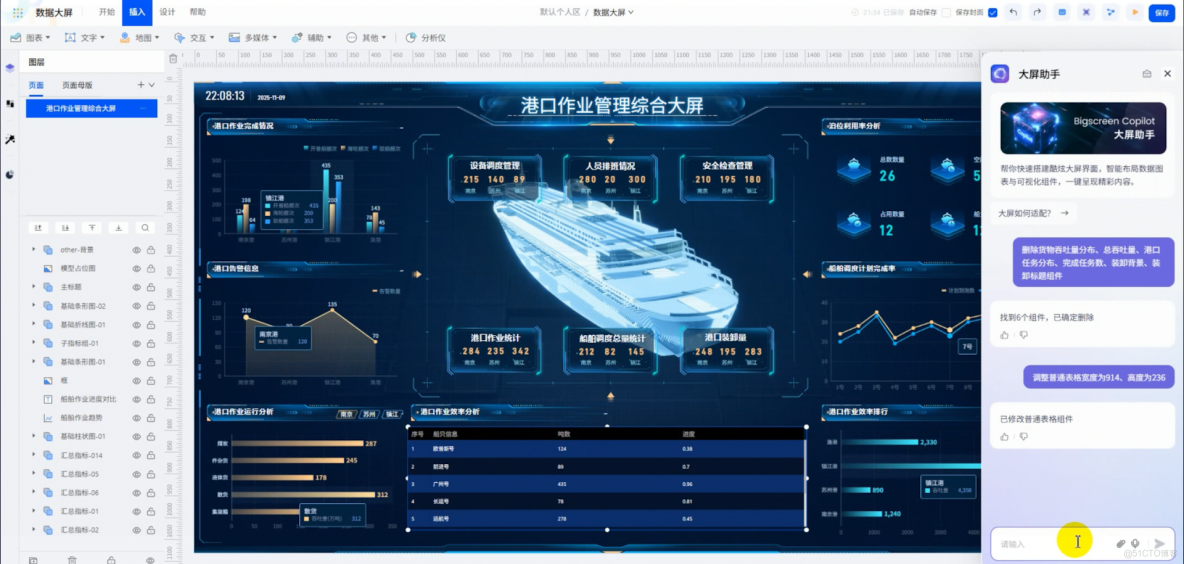1184x564 pixels.
Task: Open the 文字 dropdown
Action: click(x=85, y=37)
